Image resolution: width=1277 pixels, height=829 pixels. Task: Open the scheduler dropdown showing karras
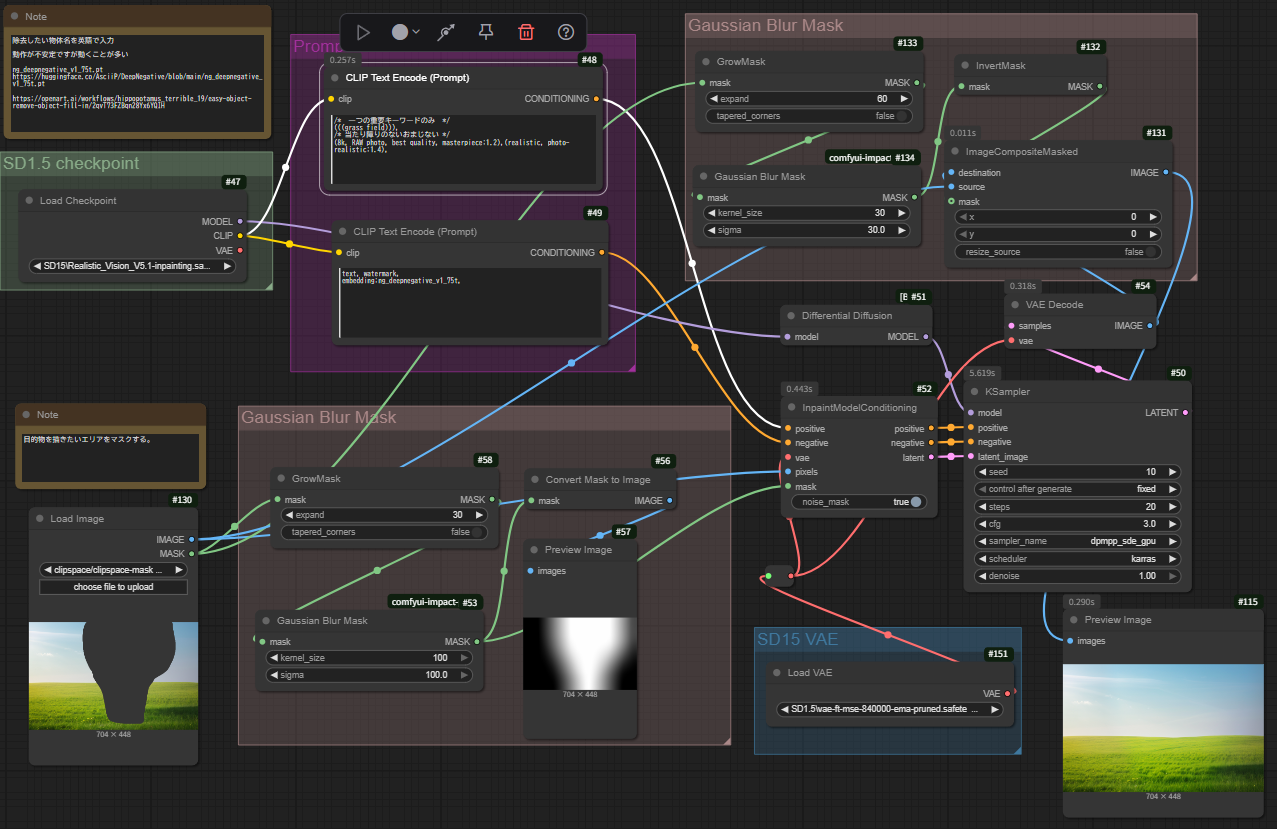[x=1077, y=559]
